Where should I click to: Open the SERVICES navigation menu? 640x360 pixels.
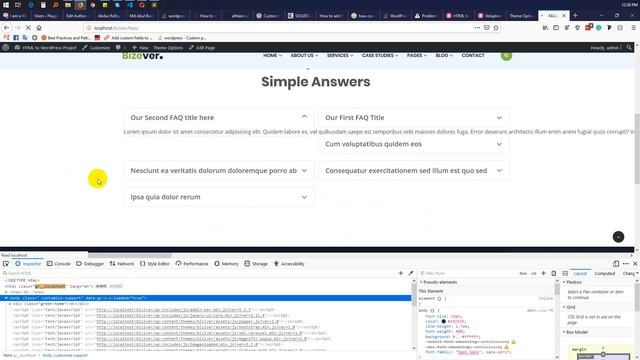(340, 55)
